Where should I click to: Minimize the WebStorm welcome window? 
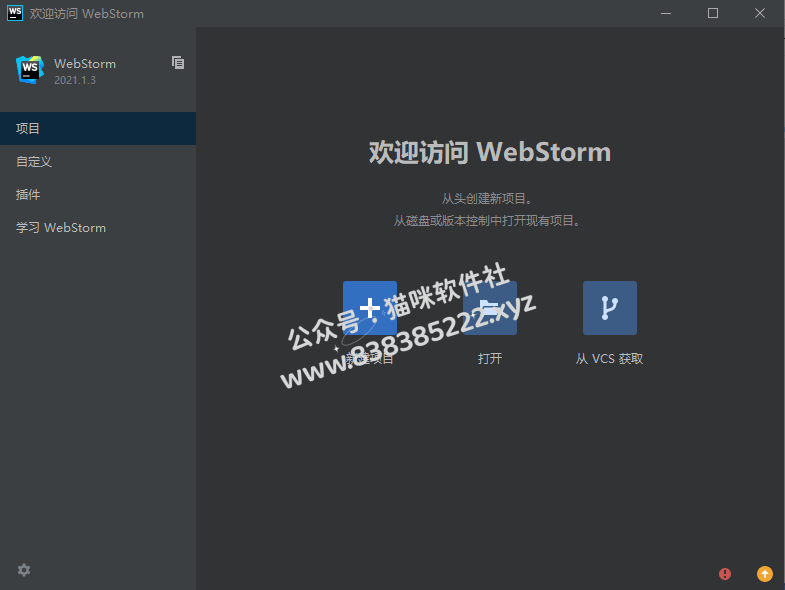[666, 14]
